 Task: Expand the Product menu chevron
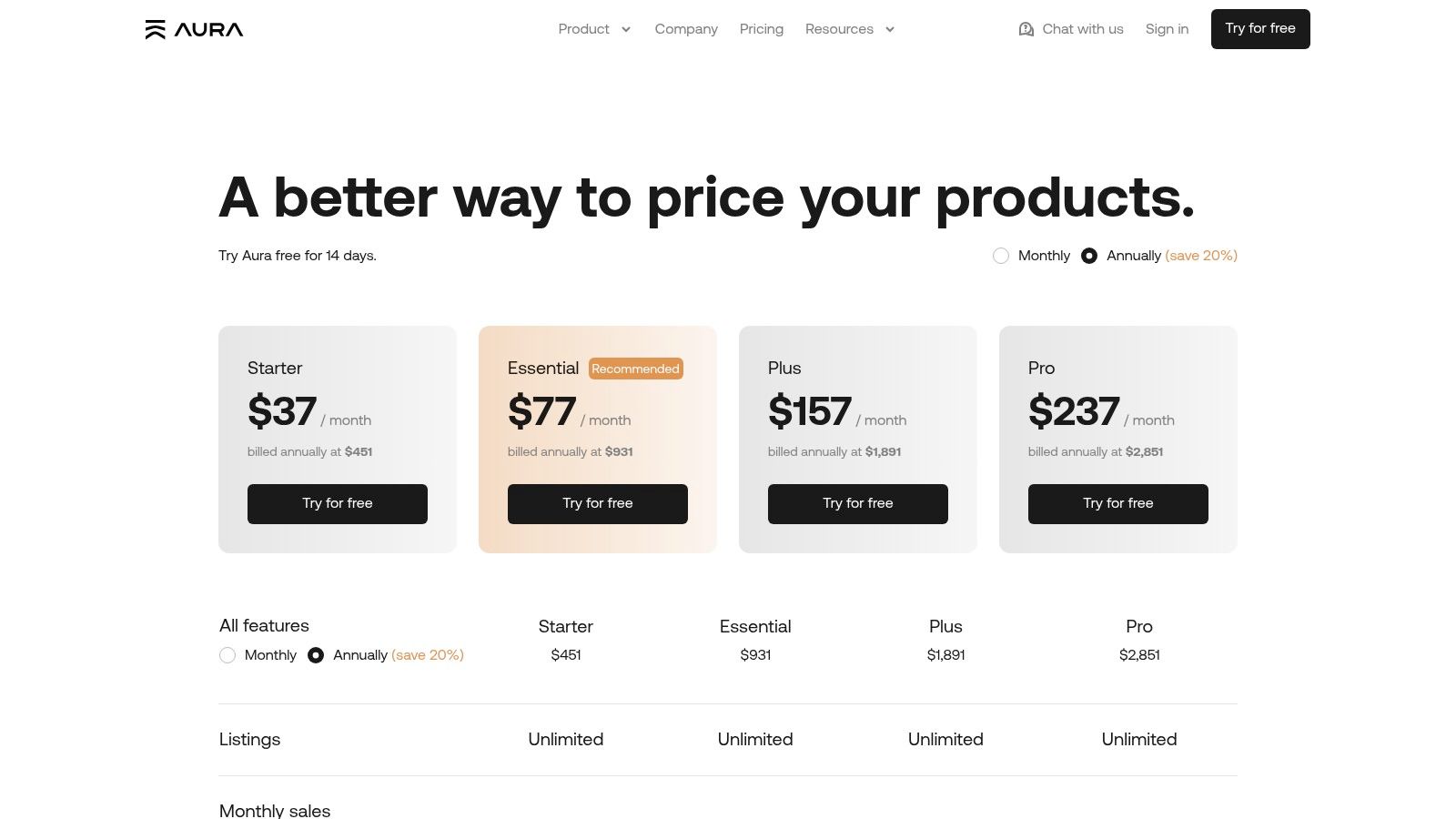pos(626,29)
